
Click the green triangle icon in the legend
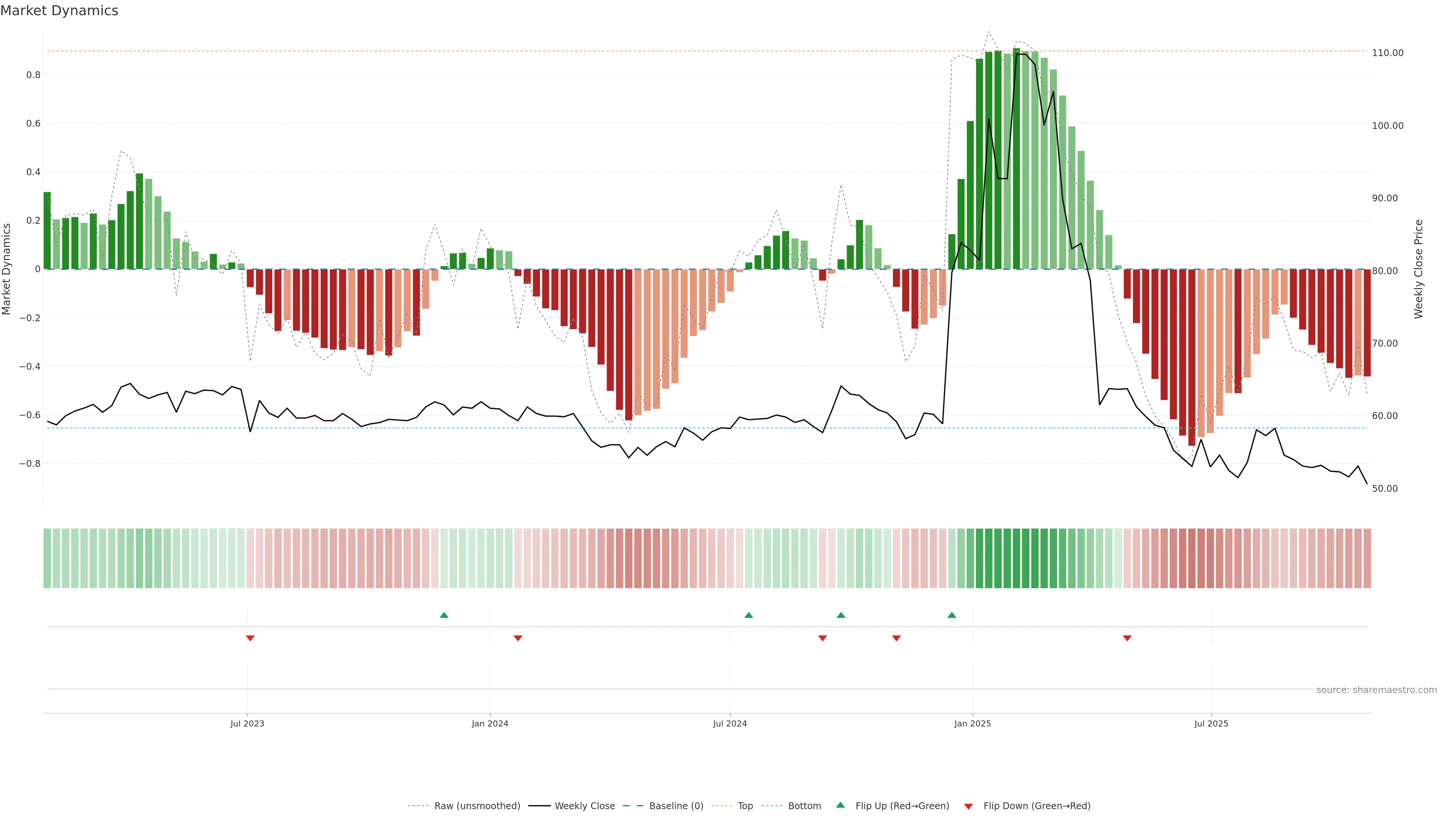[841, 805]
